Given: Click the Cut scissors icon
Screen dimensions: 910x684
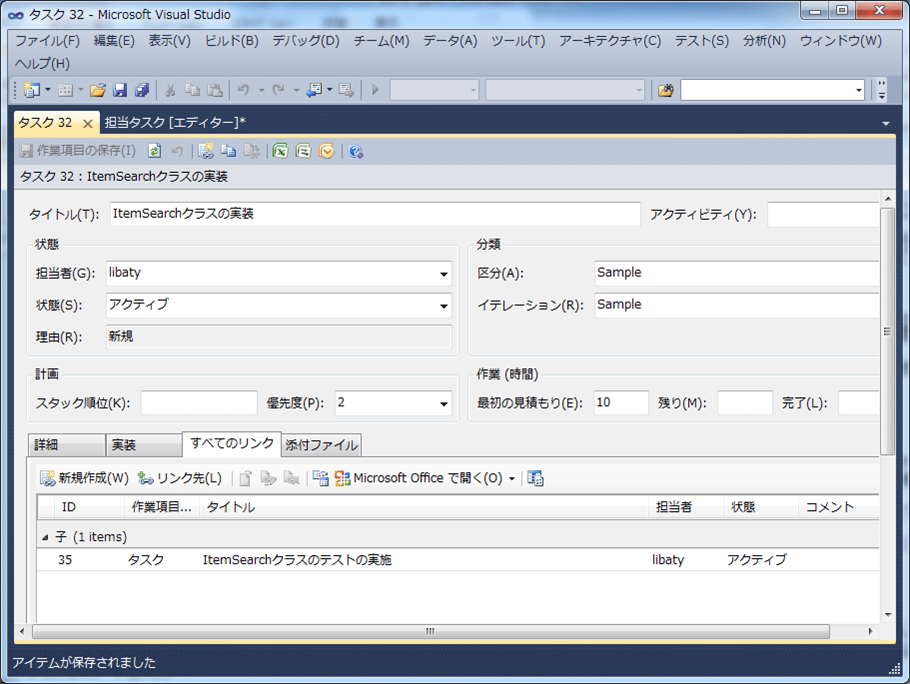Looking at the screenshot, I should (170, 90).
